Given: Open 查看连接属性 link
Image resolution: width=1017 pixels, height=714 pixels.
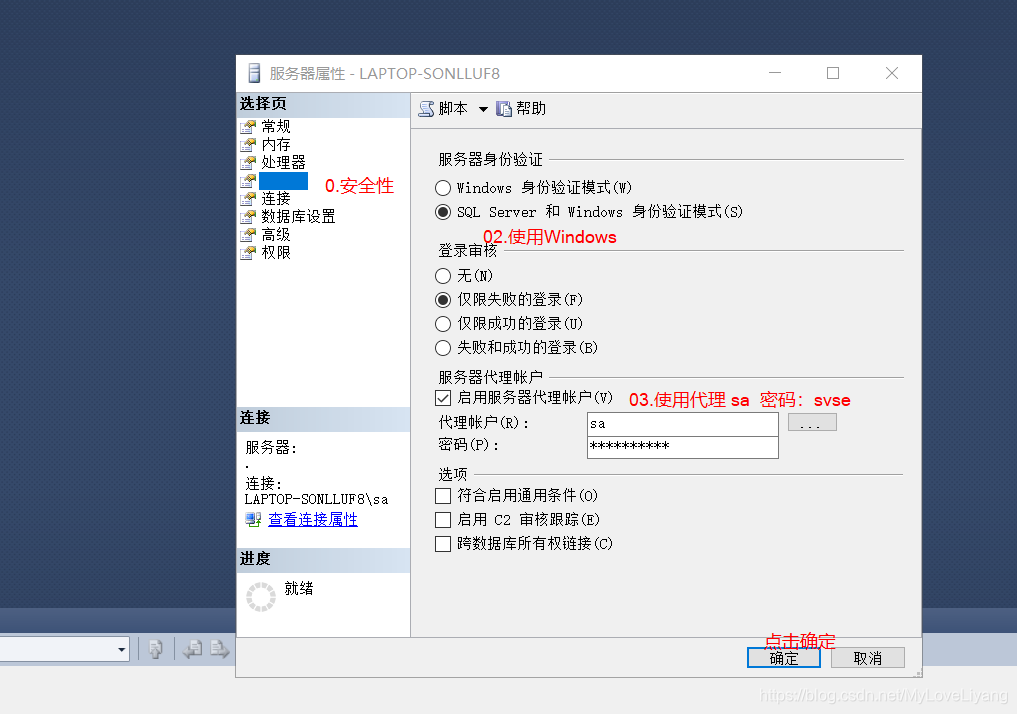Looking at the screenshot, I should click(313, 519).
